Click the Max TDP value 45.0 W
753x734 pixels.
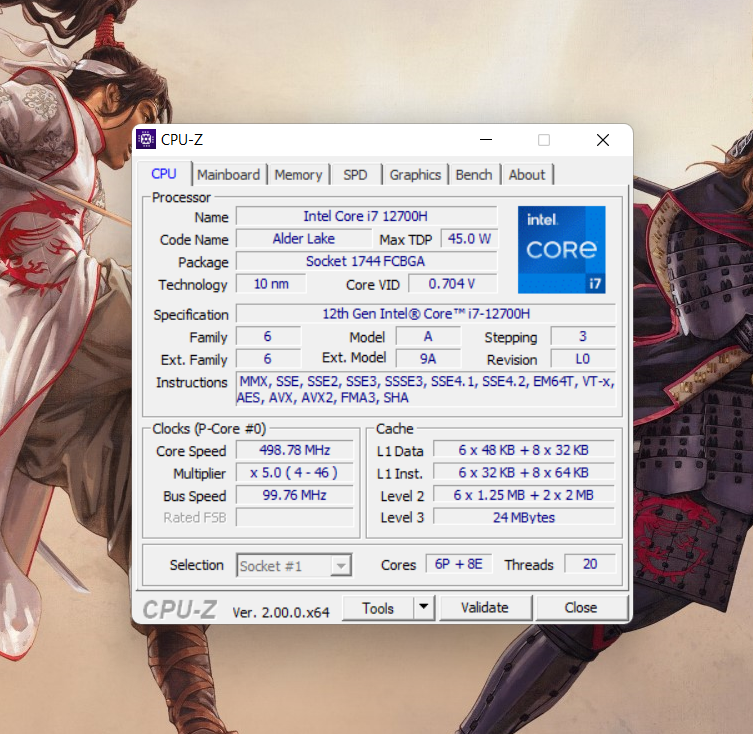pos(469,239)
